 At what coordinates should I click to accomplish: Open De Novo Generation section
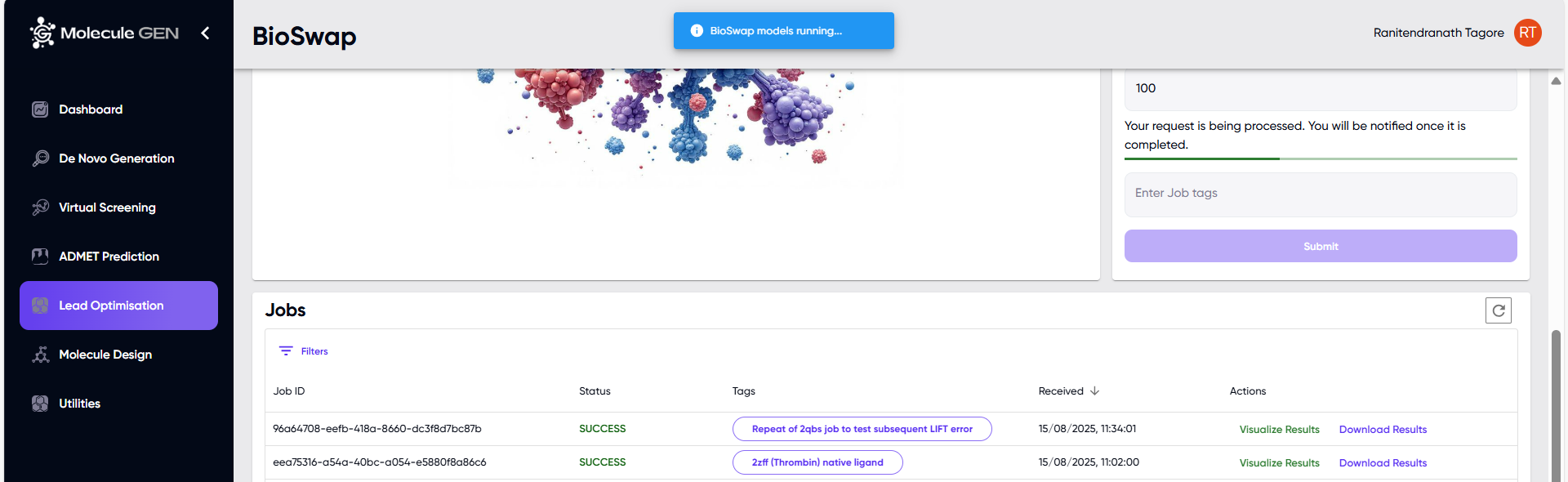point(118,158)
